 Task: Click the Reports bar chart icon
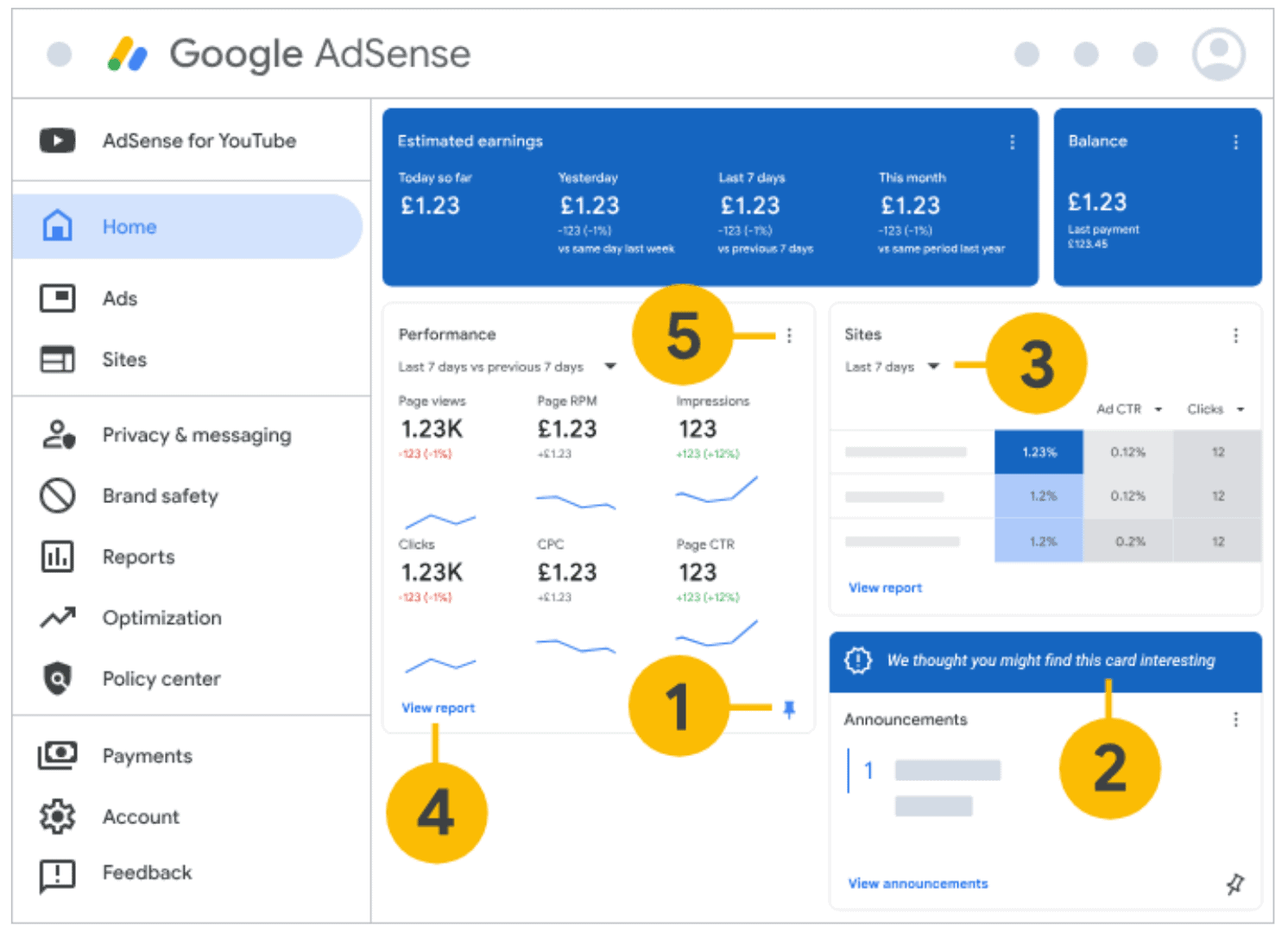[x=57, y=557]
